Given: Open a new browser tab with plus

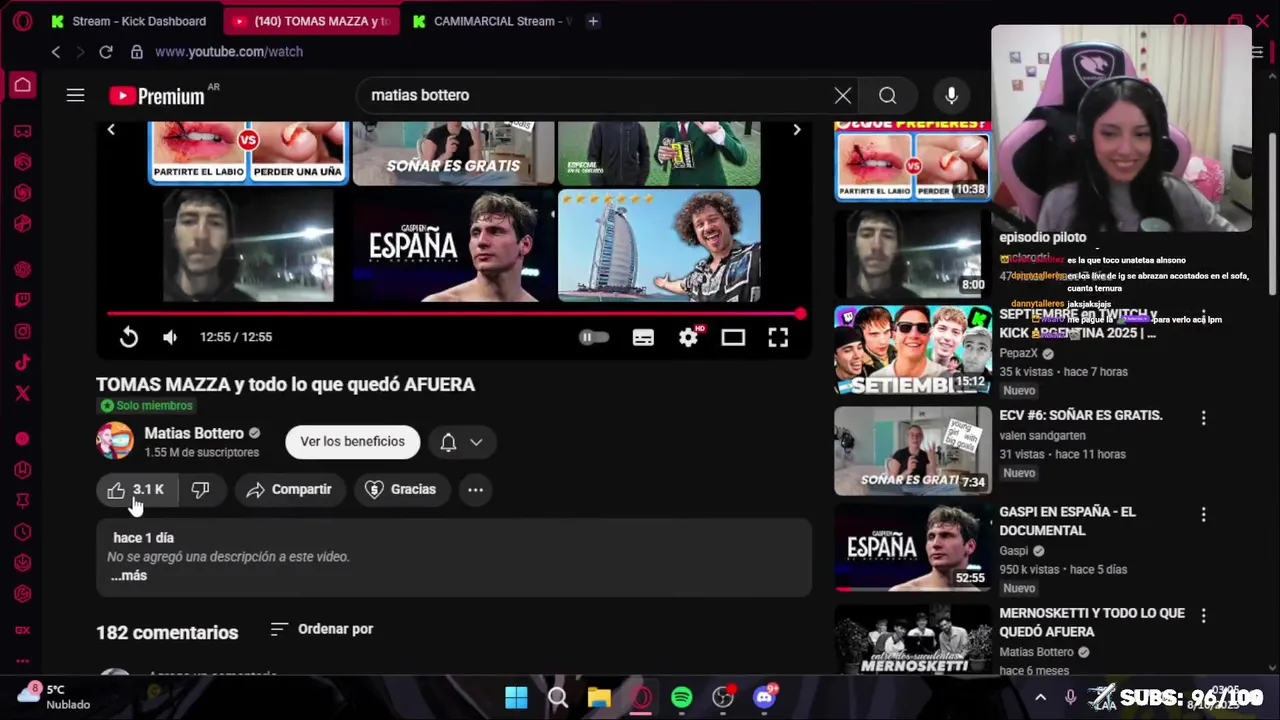Looking at the screenshot, I should point(593,21).
